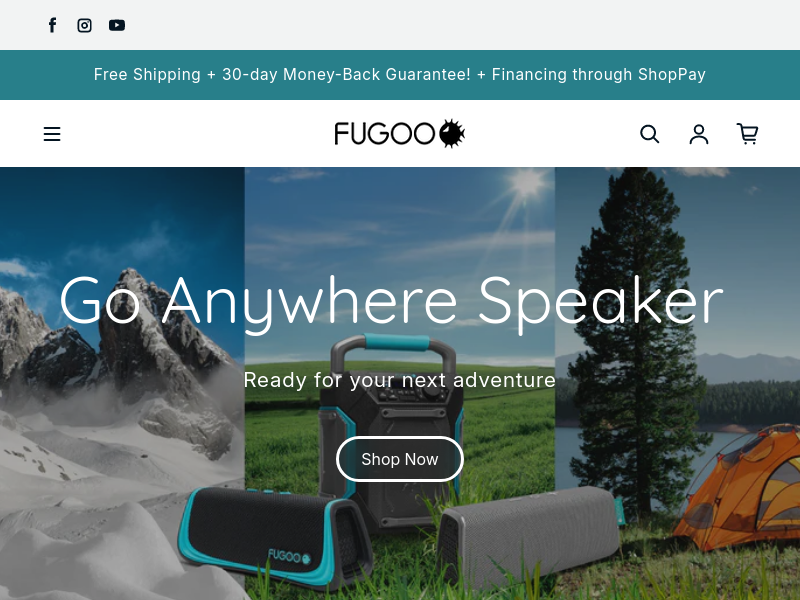The height and width of the screenshot is (600, 800).
Task: Click the Free Shipping announcement bar
Action: coord(400,75)
